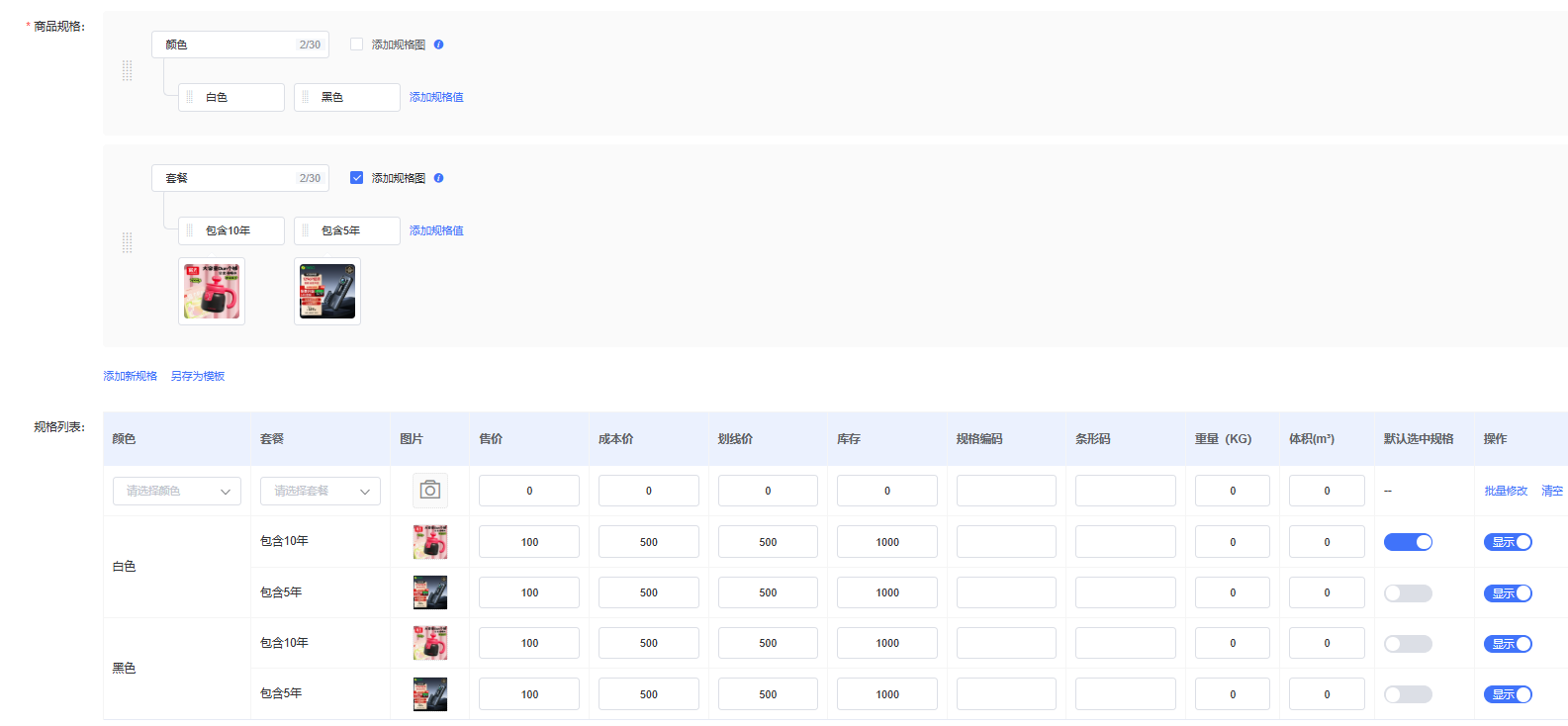Viewport: 1568px width, 726px height.
Task: Click the camera icon in batch image cell
Action: tap(429, 491)
